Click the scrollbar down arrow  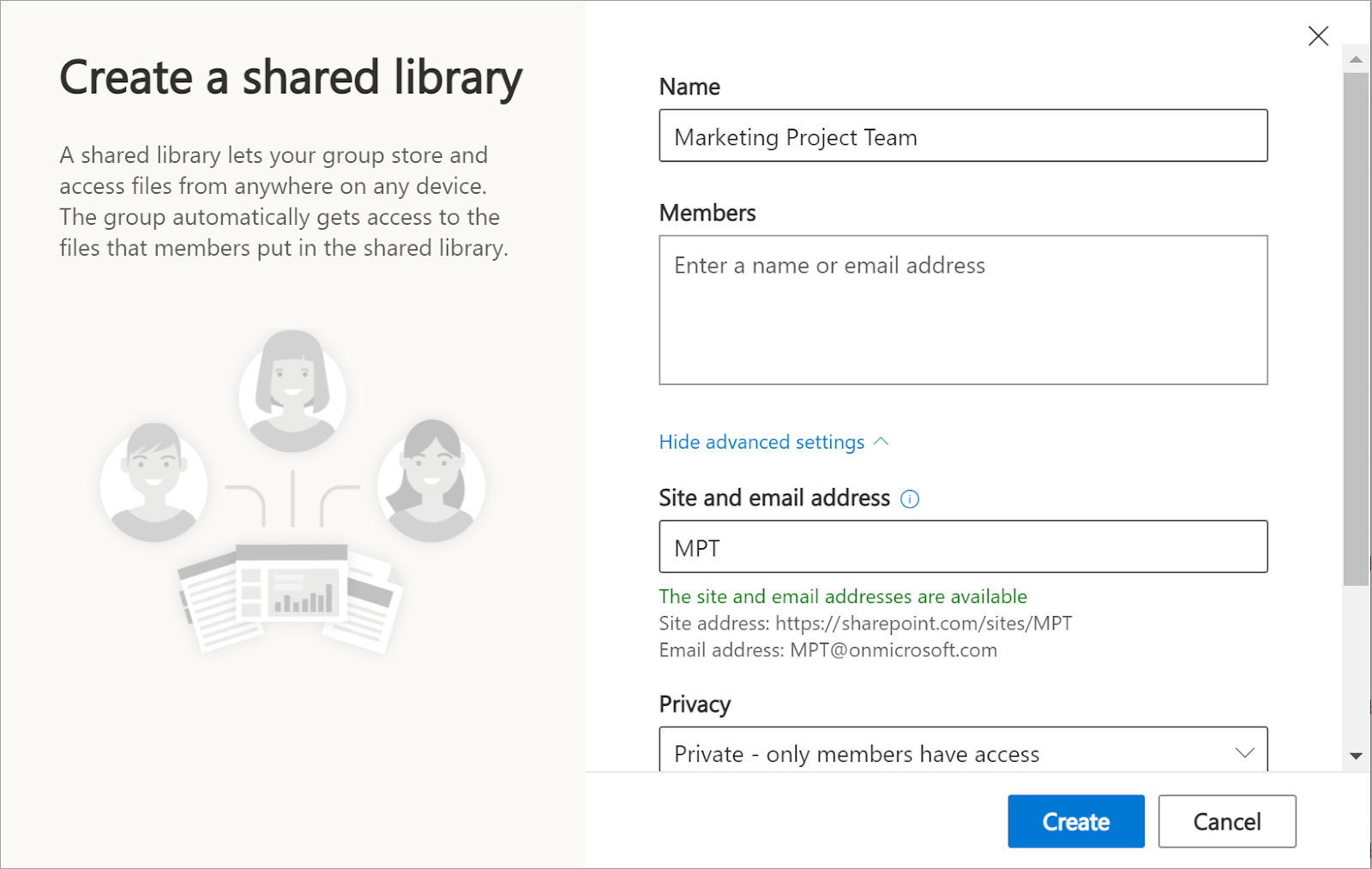click(x=1355, y=756)
